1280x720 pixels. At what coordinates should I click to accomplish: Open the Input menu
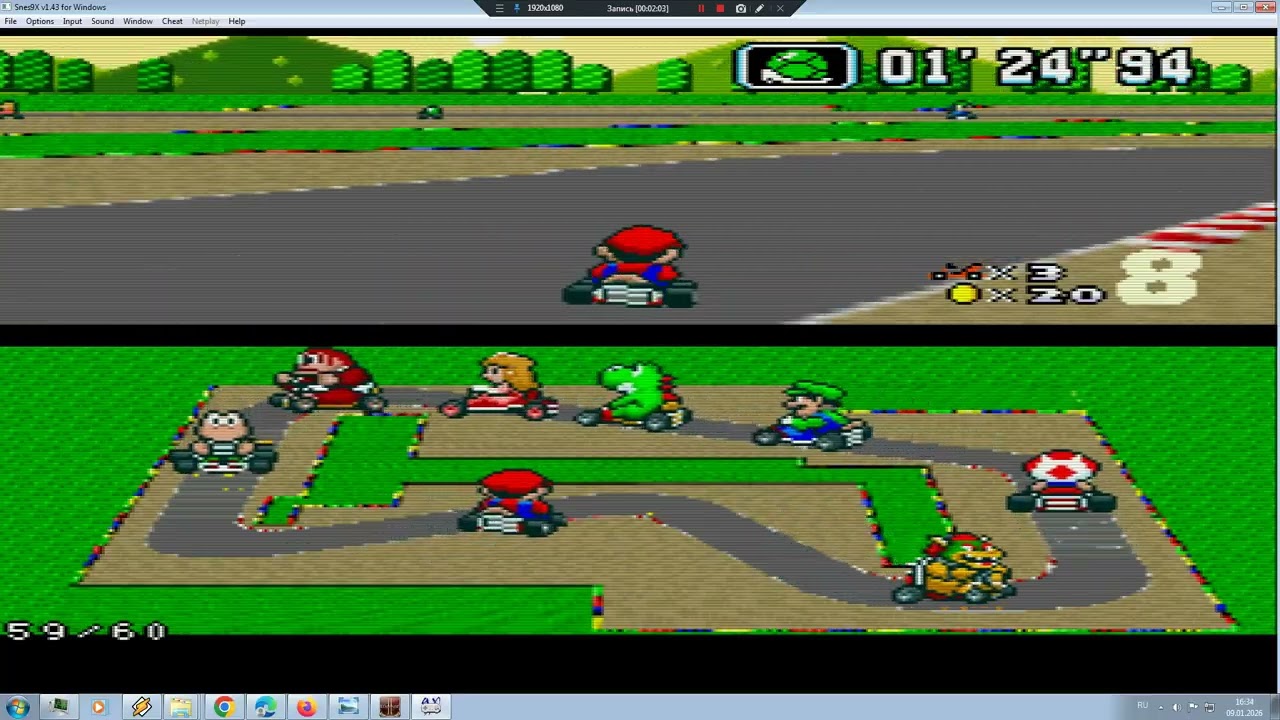pos(72,21)
